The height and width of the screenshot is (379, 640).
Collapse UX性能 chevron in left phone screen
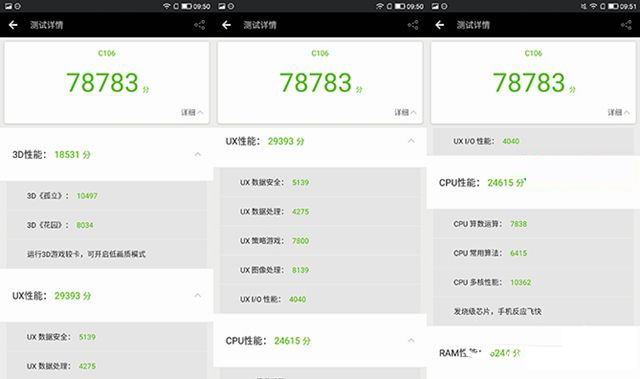click(198, 295)
